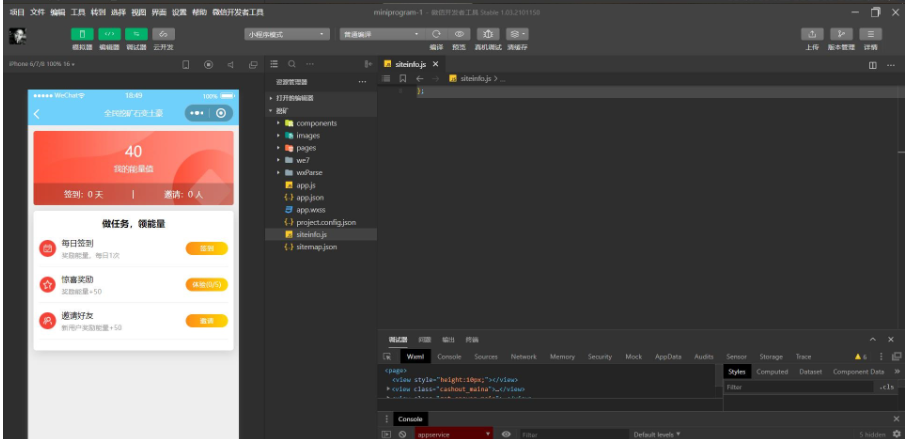Viewport: 908px width, 439px height.
Task: Click the split editor icon
Action: tap(873, 64)
